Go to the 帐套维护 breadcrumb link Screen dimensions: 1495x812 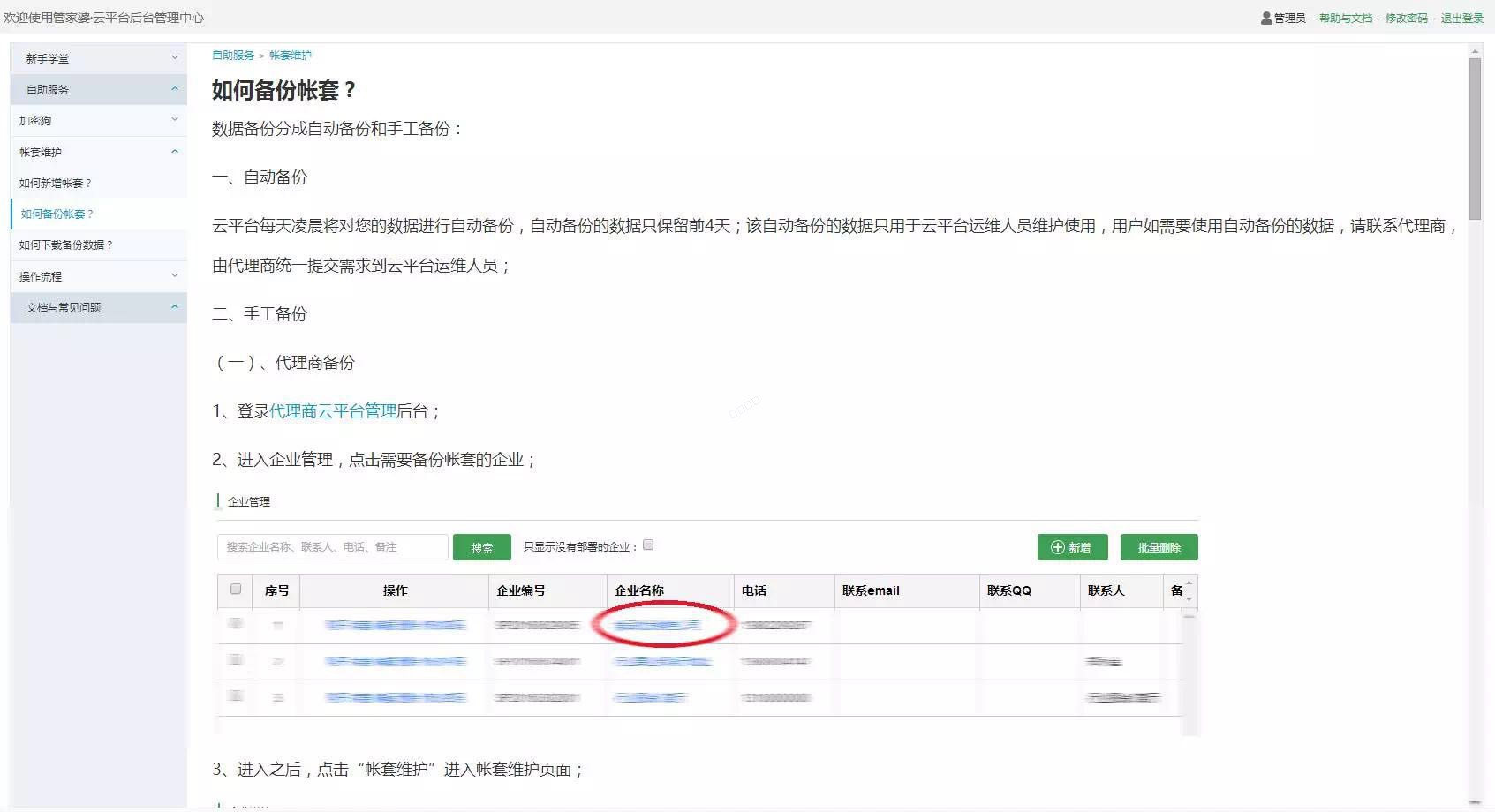[291, 55]
